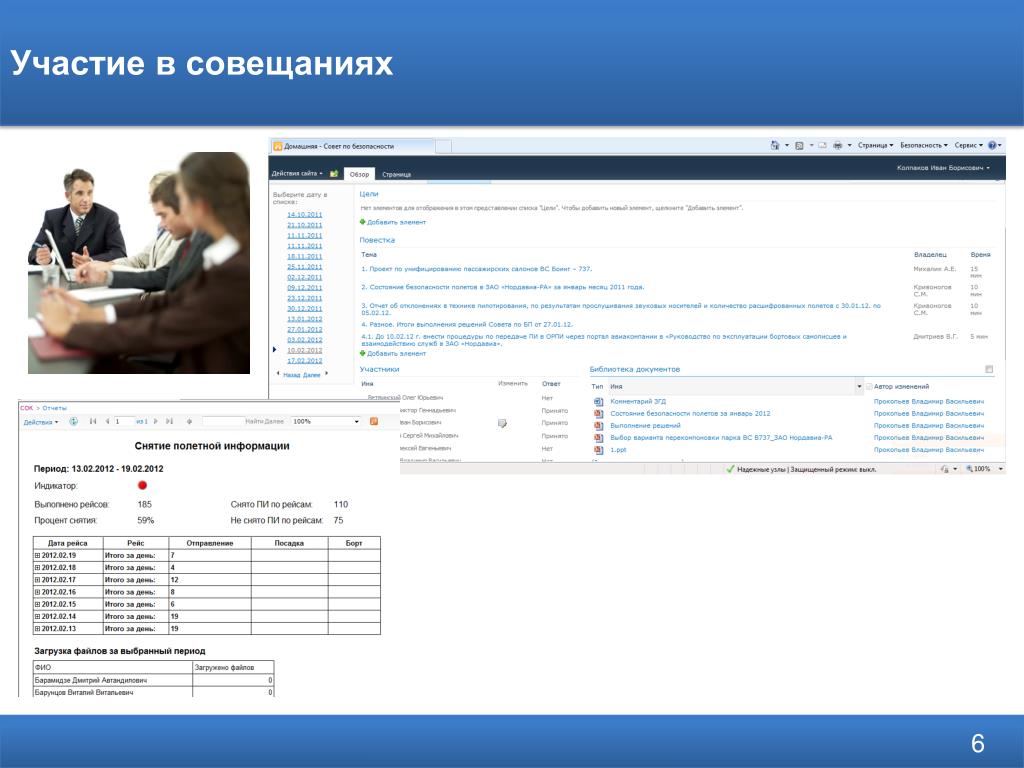Open the 10.02.2012 meeting date link
The height and width of the screenshot is (768, 1024).
pos(304,351)
